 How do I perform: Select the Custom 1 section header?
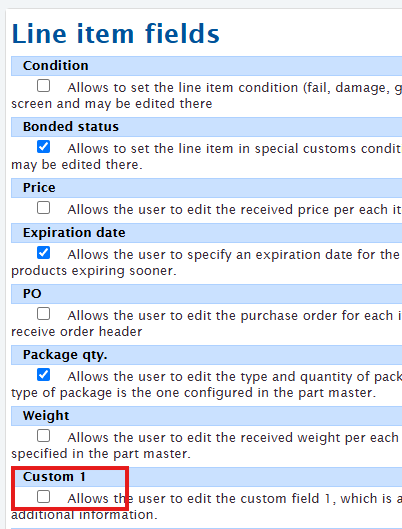pyautogui.click(x=206, y=477)
